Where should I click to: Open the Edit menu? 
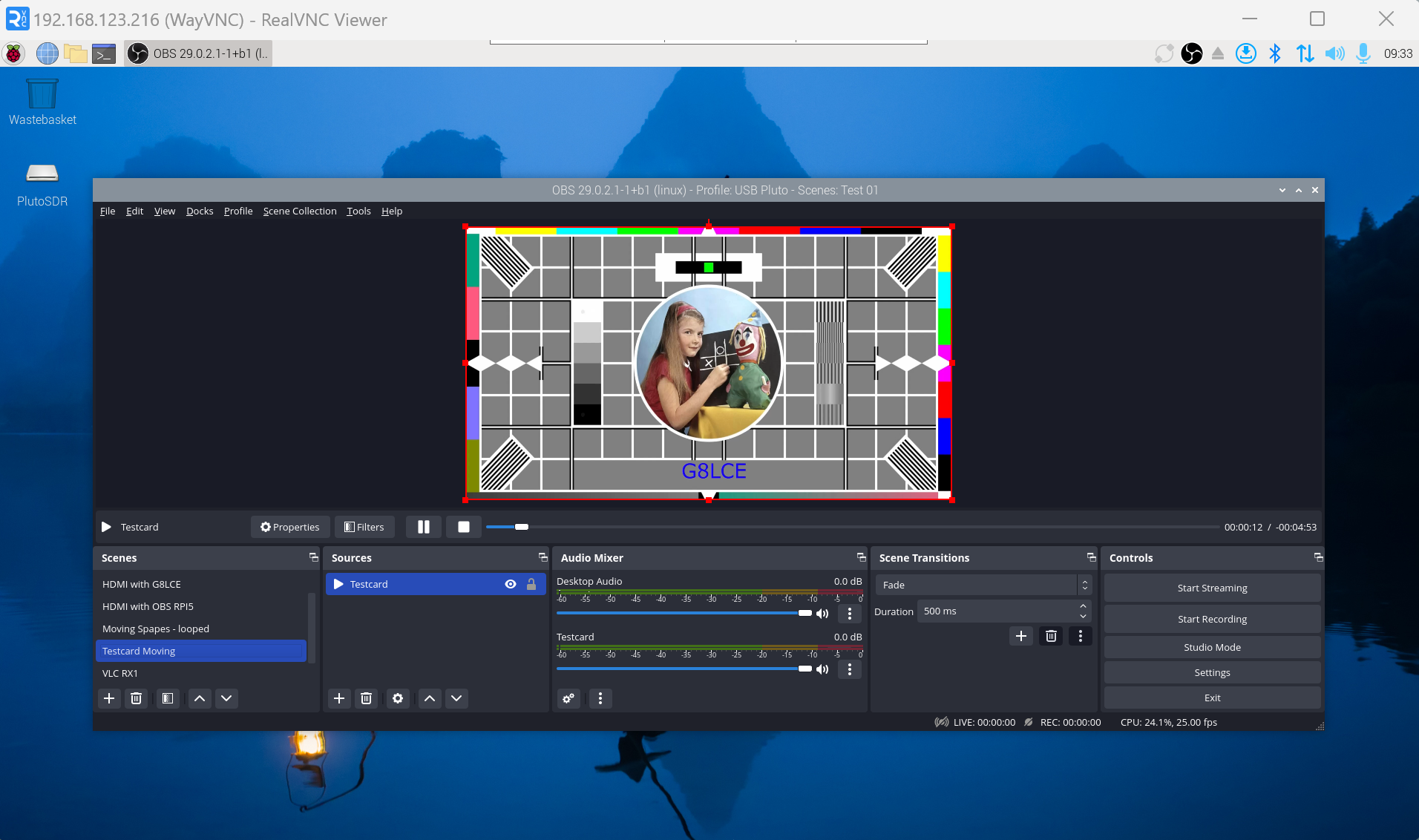(134, 211)
